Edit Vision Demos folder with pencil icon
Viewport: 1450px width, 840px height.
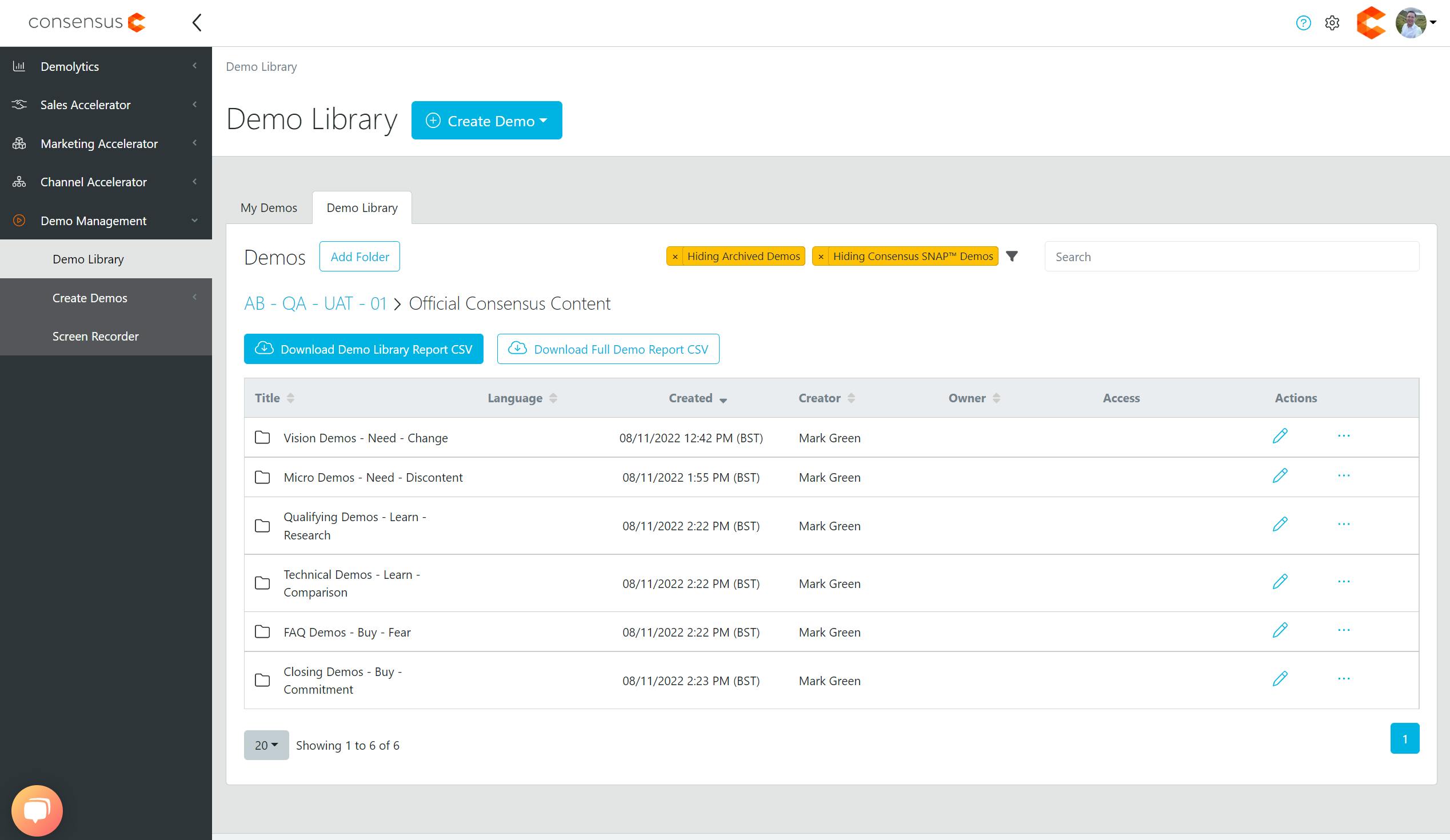[x=1280, y=436]
